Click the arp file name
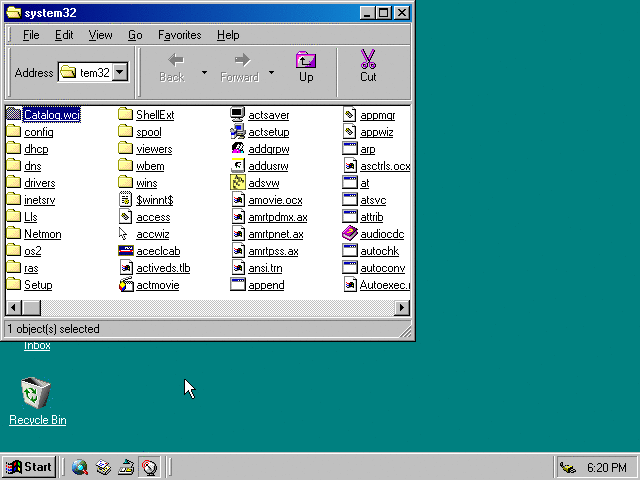The image size is (640, 480). coord(367,149)
